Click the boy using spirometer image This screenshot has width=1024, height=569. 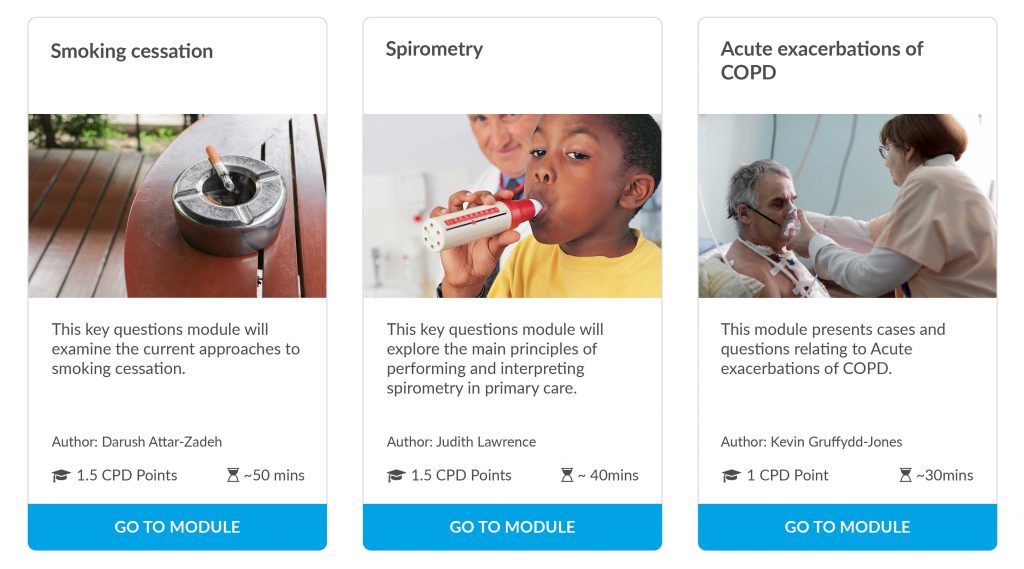512,206
